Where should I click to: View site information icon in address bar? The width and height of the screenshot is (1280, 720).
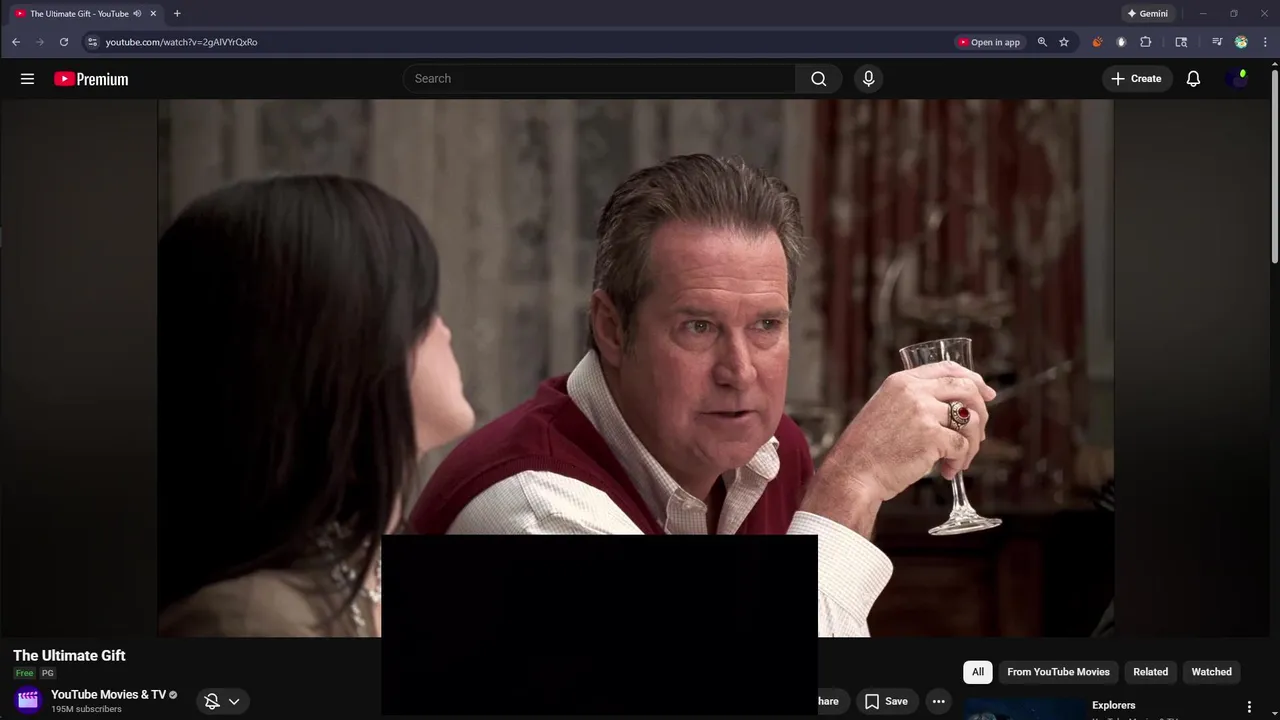(x=92, y=42)
